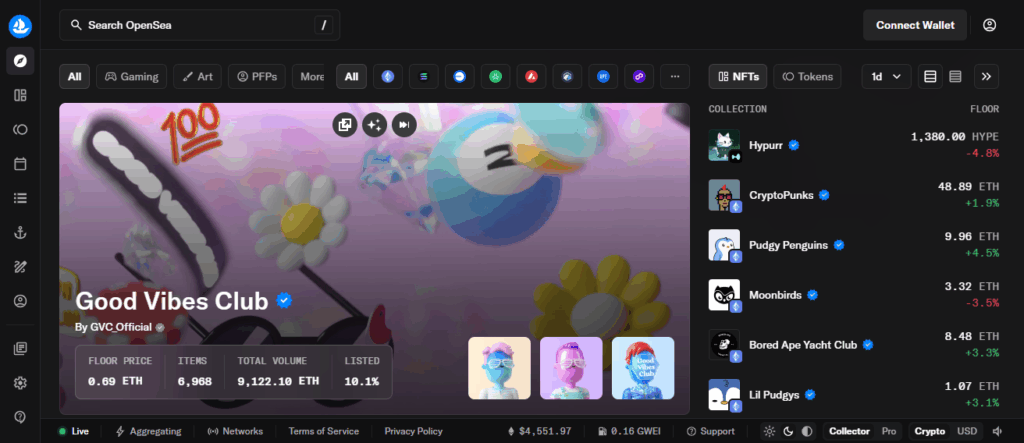Viewport: 1024px width, 443px height.
Task: Open the 1d time range dropdown
Action: (886, 76)
